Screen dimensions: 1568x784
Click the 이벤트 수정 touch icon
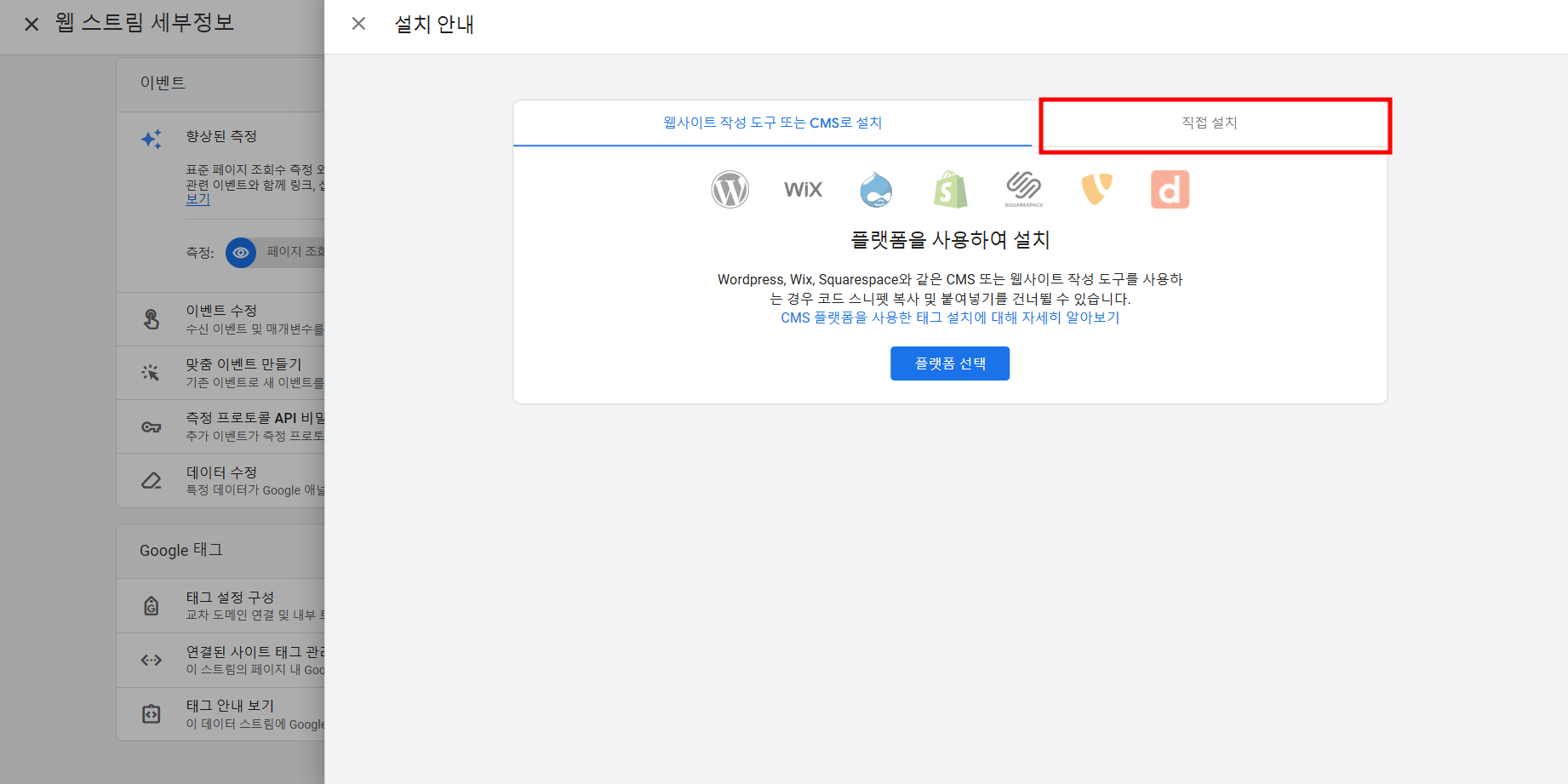point(152,319)
